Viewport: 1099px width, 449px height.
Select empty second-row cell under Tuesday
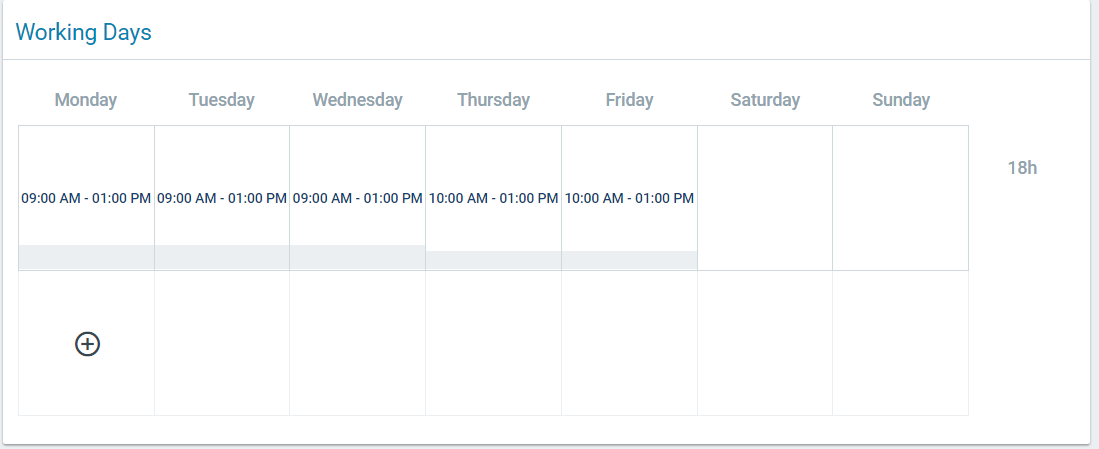pos(222,343)
